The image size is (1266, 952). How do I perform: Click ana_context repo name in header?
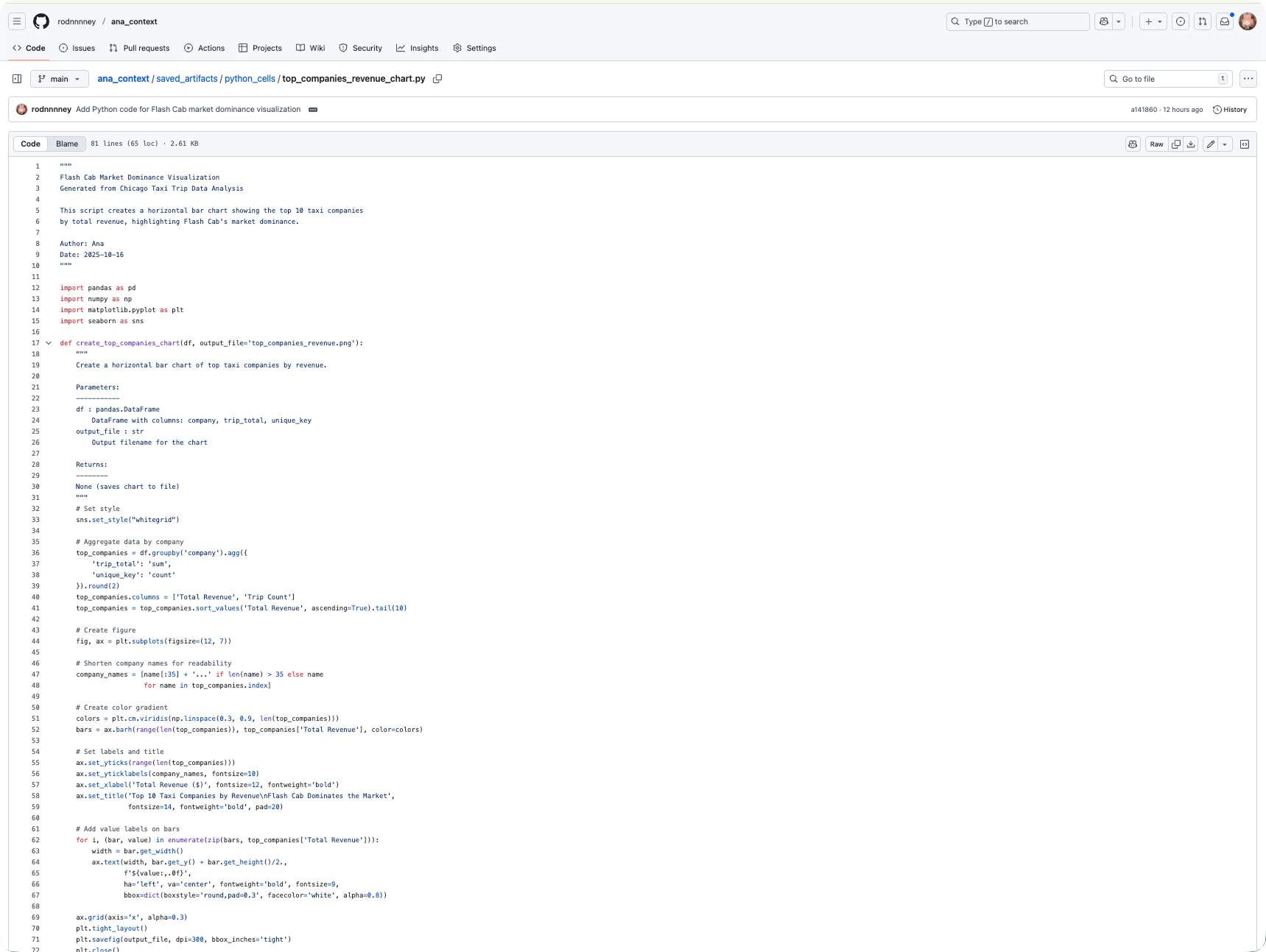[134, 21]
